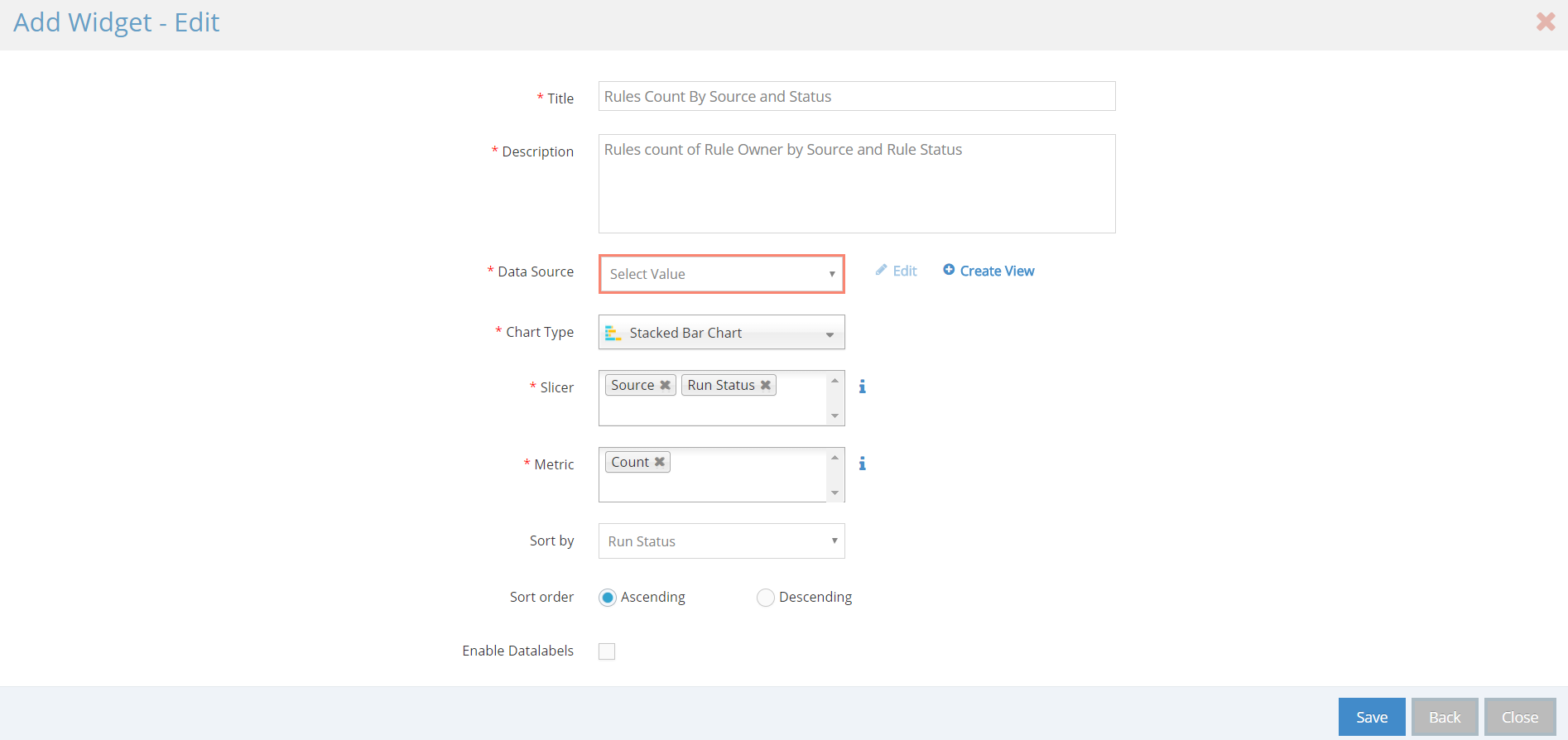Screen dimensions: 1568x740
Task: Click the Save button
Action: coord(1372,717)
